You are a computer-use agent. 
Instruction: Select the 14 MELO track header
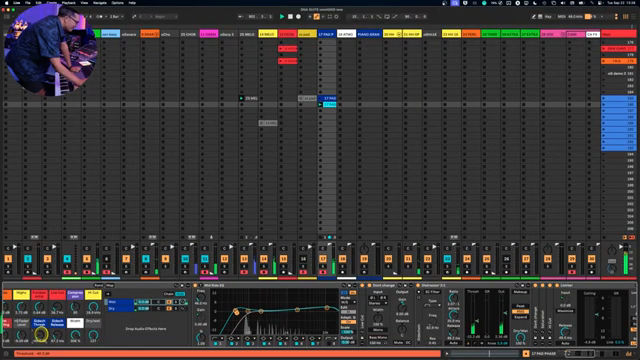click(x=268, y=34)
